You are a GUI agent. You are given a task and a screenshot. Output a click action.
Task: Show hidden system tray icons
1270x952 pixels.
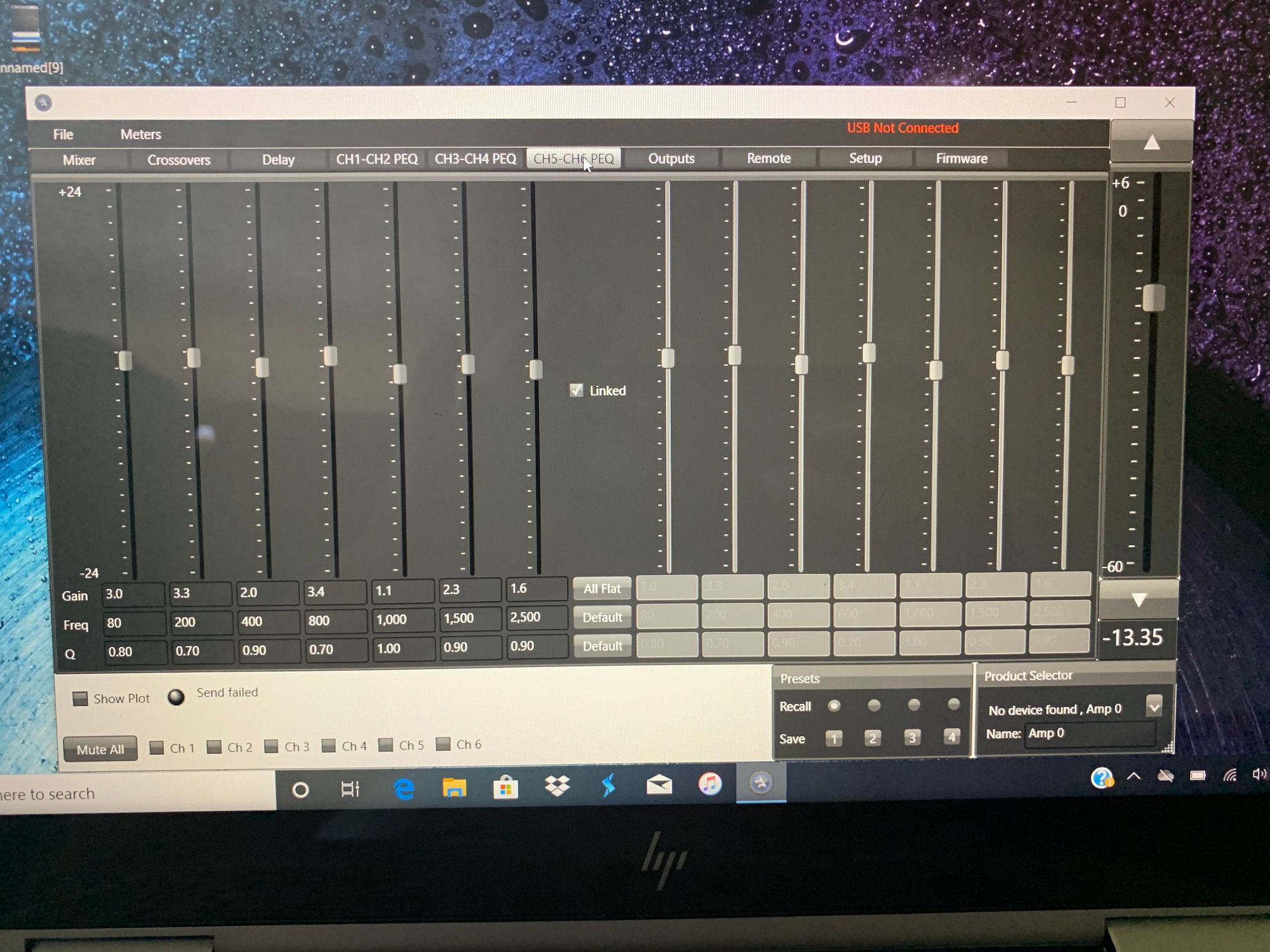[1133, 776]
